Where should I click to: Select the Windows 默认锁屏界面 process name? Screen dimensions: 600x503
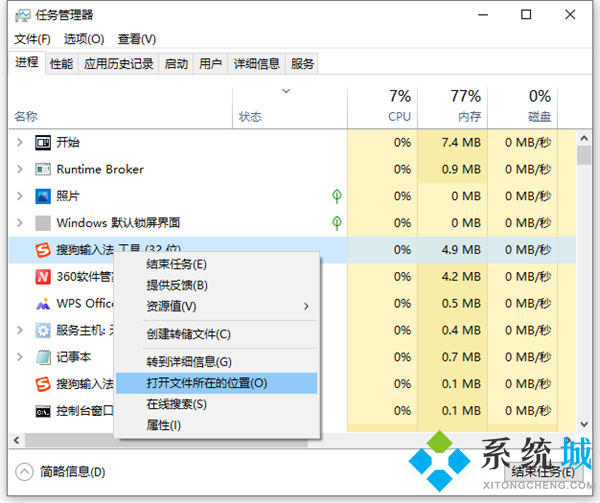118,223
